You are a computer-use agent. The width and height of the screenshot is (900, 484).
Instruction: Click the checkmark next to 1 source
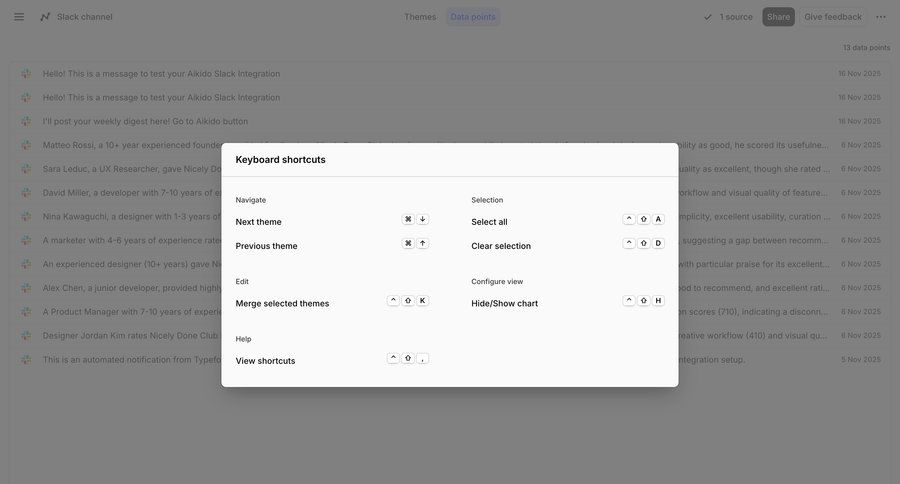pos(708,17)
